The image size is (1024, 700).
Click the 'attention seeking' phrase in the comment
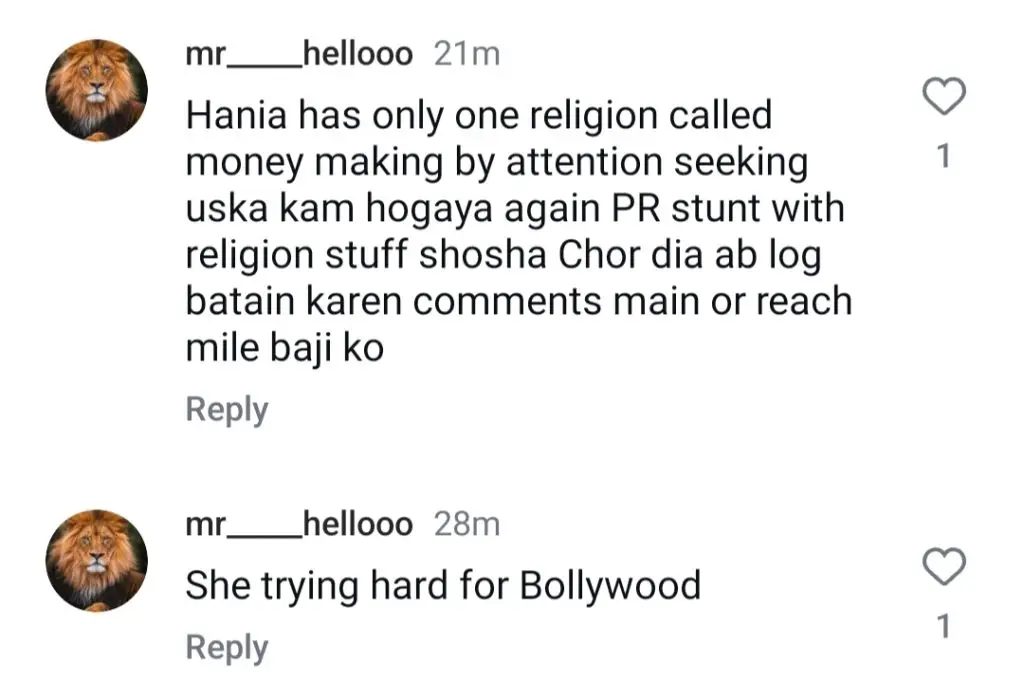657,163
